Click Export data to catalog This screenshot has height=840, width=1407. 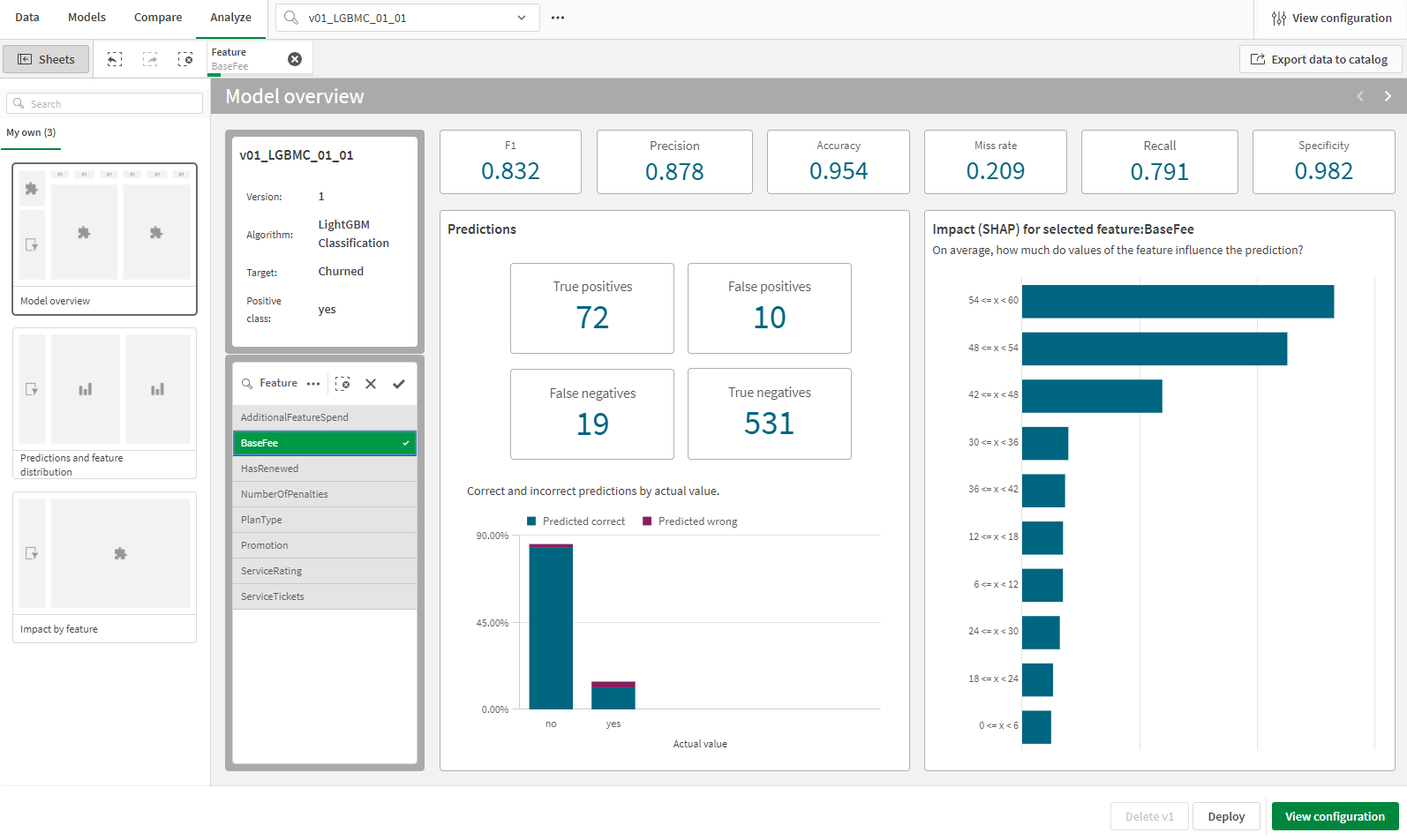click(1320, 59)
